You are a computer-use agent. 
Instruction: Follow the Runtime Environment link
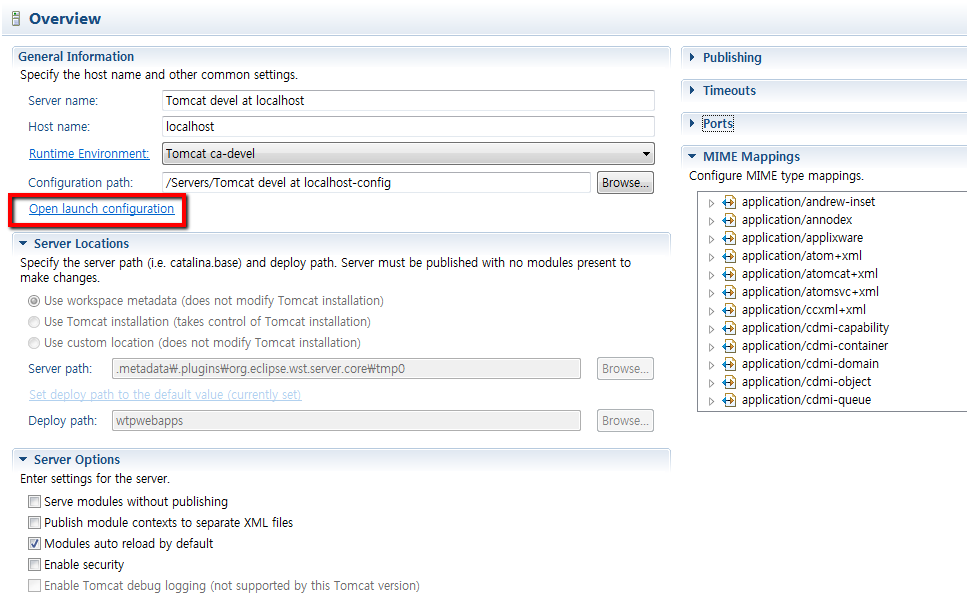coord(89,154)
